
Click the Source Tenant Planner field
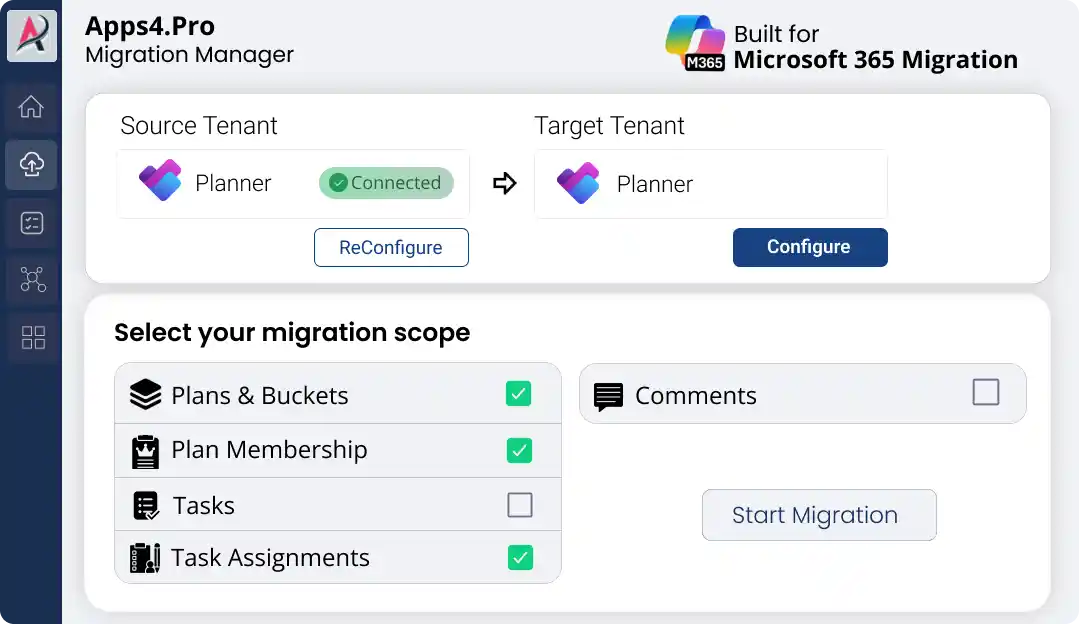click(293, 184)
